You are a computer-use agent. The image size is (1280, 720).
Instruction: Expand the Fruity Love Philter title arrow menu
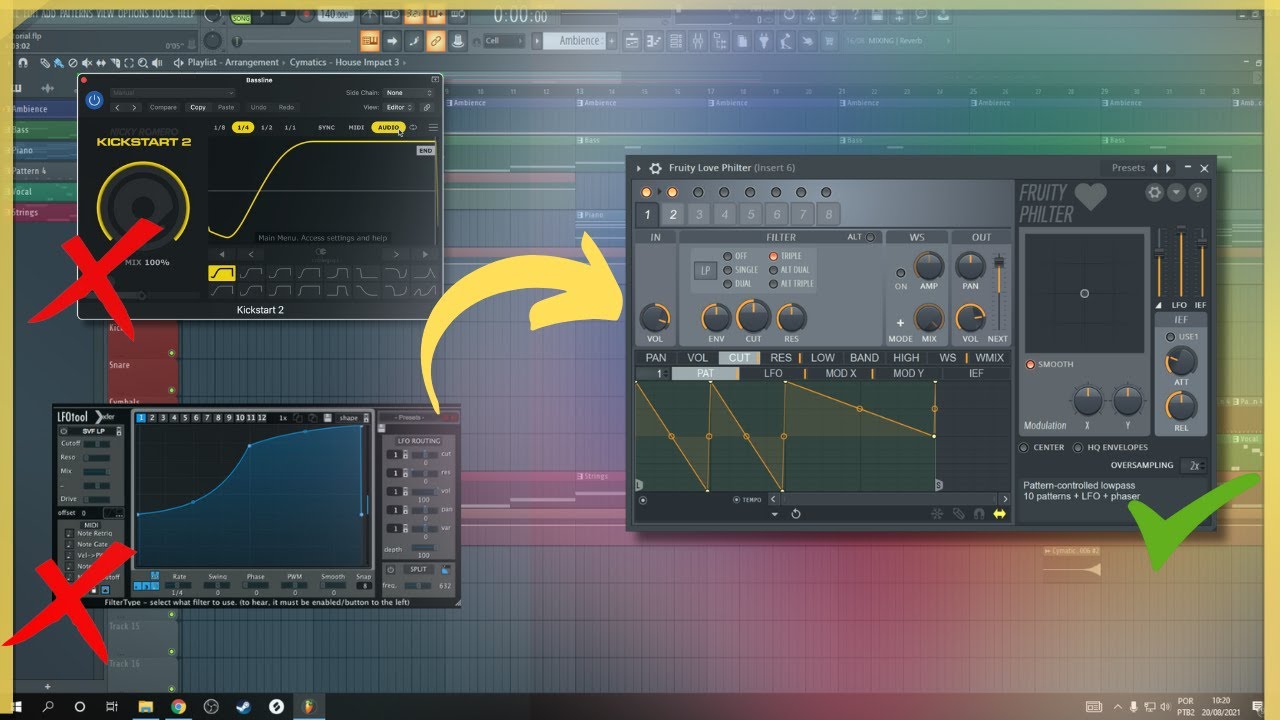click(x=639, y=168)
